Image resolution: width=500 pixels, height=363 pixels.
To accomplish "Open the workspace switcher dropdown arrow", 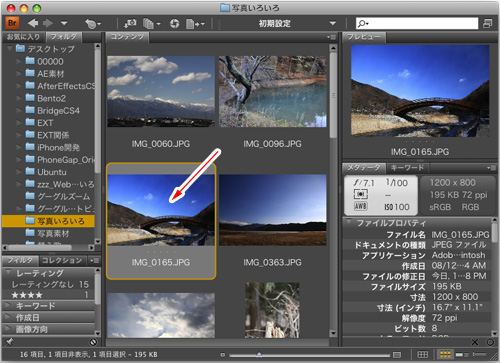I will click(x=332, y=24).
